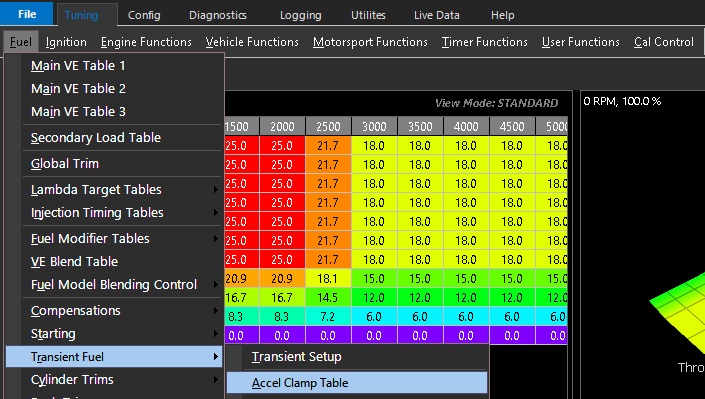This screenshot has width=705, height=399.
Task: Click the 7.2 table cell
Action: (x=328, y=317)
